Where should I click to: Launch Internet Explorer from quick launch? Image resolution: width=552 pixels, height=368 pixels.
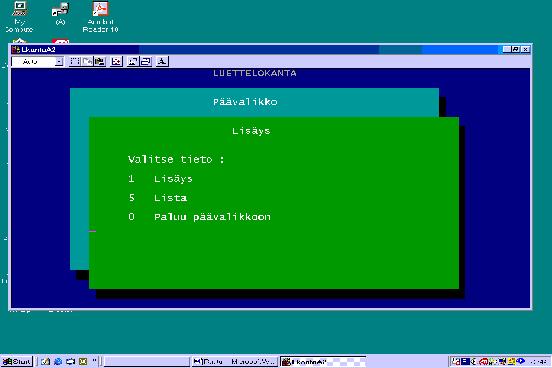click(58, 362)
